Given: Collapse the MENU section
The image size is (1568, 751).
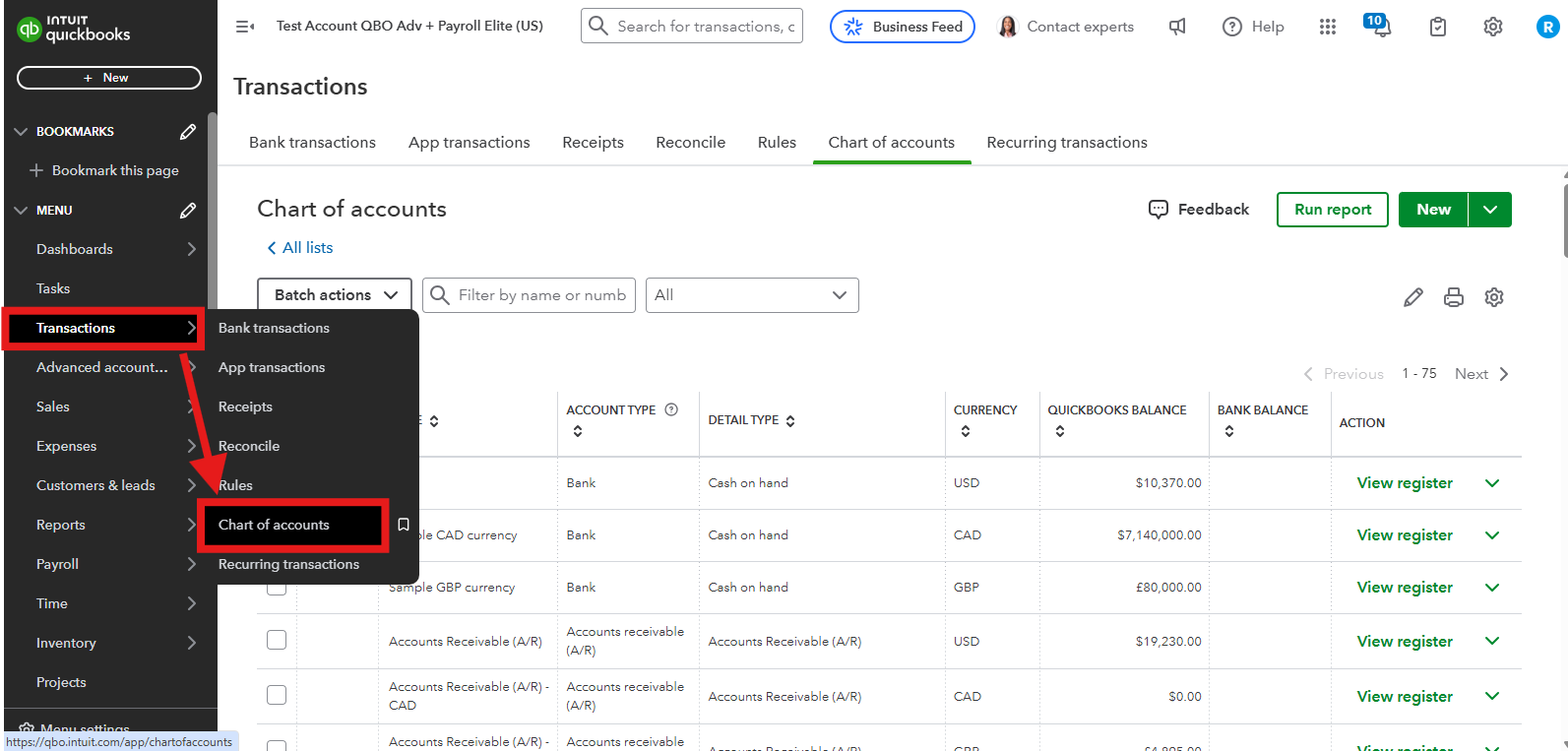Looking at the screenshot, I should coord(21,211).
